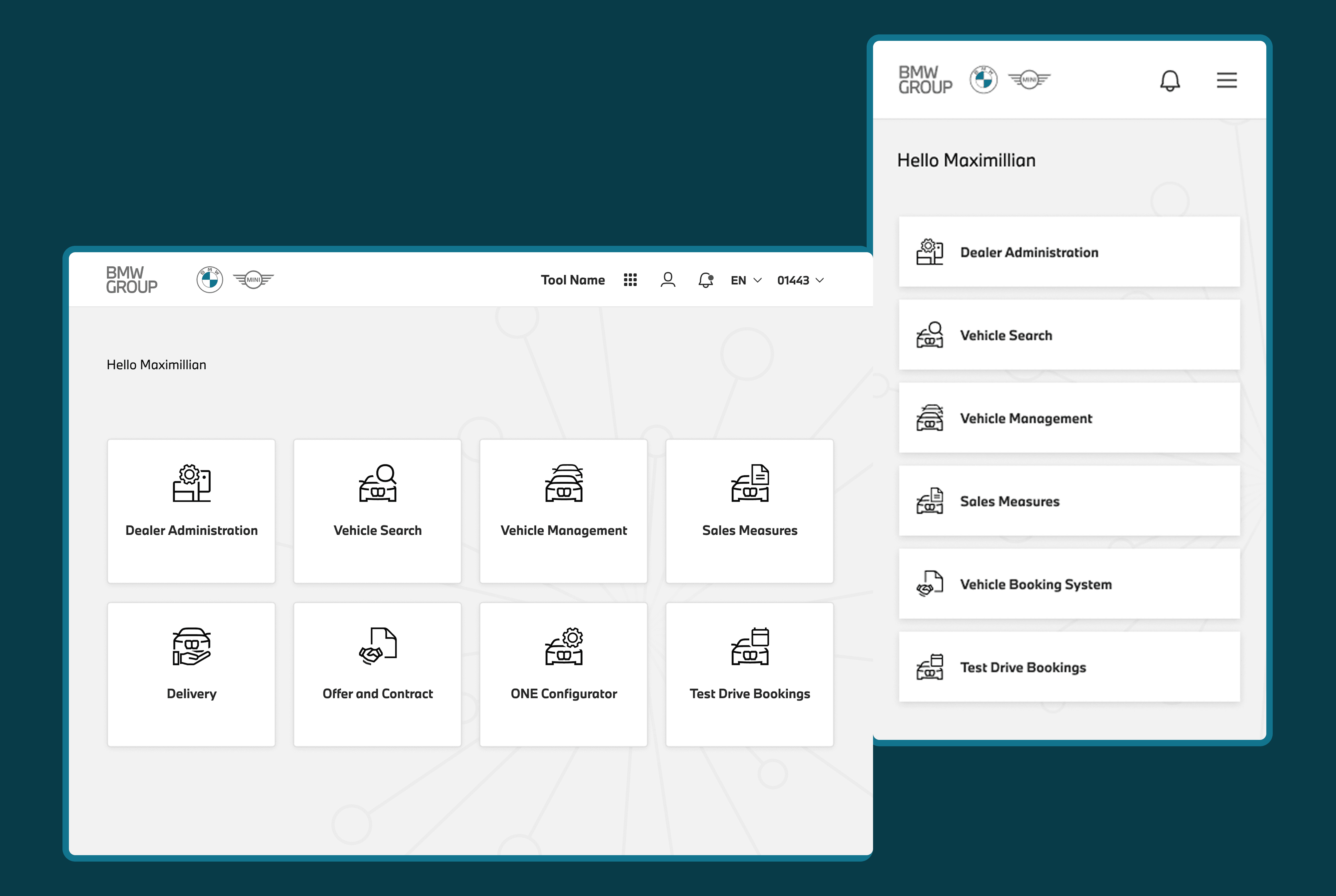Screen dimensions: 1336x896
Task: Open Test Drive Bookings desktop tile
Action: pyautogui.click(x=749, y=674)
